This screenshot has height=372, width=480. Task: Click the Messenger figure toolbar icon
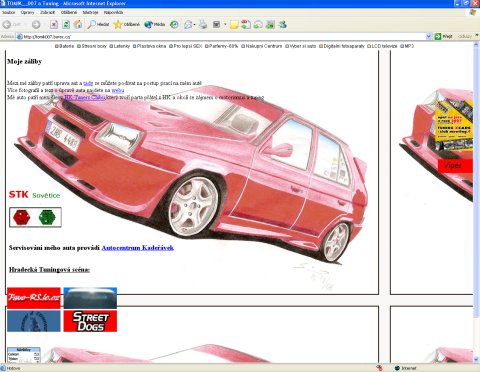tap(283, 24)
